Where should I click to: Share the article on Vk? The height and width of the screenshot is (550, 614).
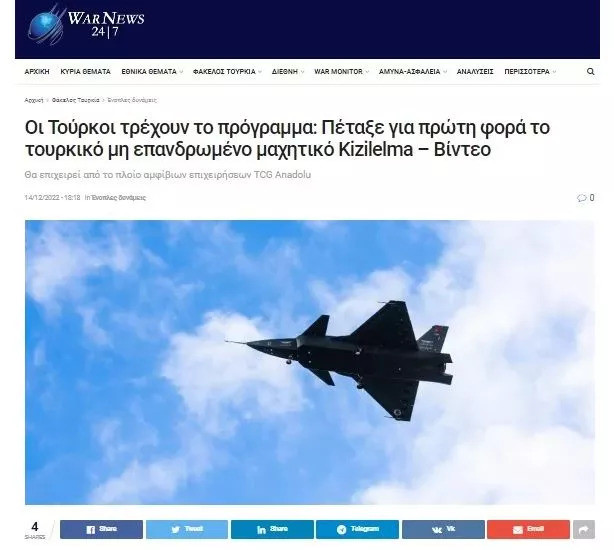pyautogui.click(x=443, y=529)
